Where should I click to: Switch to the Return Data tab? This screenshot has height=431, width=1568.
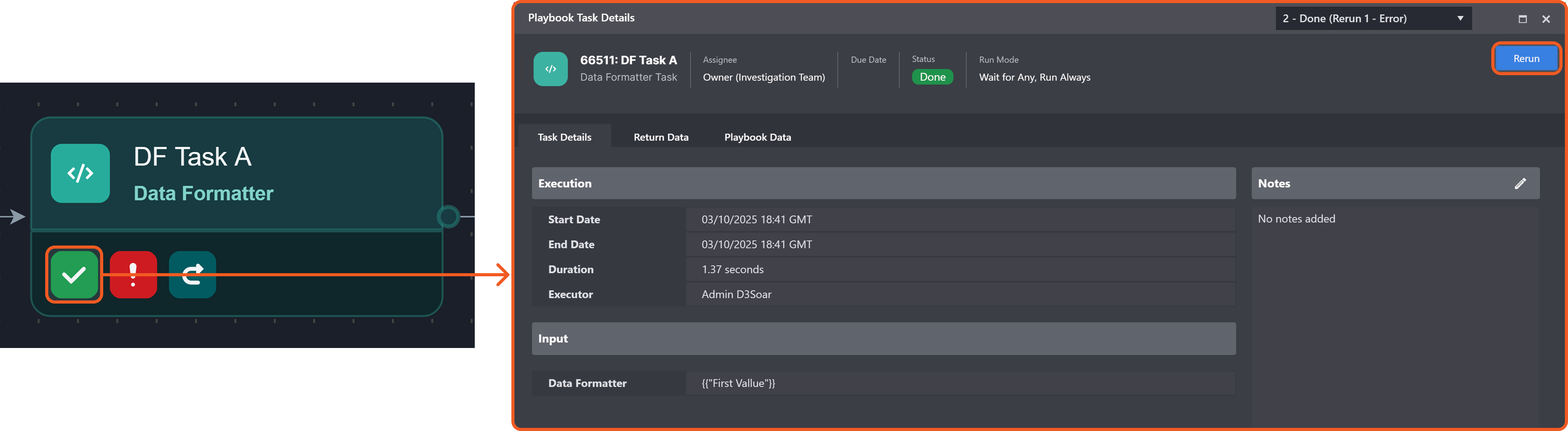tap(661, 137)
